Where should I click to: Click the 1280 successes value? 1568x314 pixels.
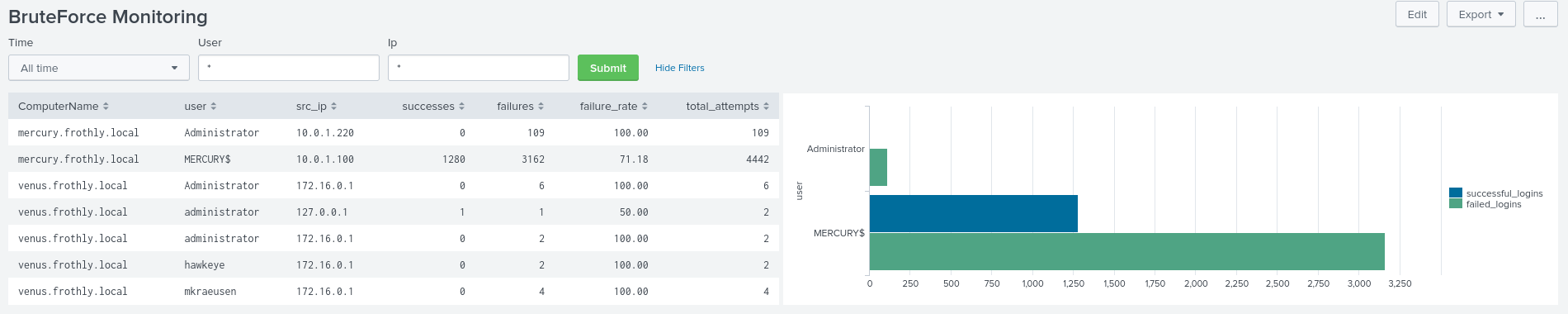click(454, 159)
